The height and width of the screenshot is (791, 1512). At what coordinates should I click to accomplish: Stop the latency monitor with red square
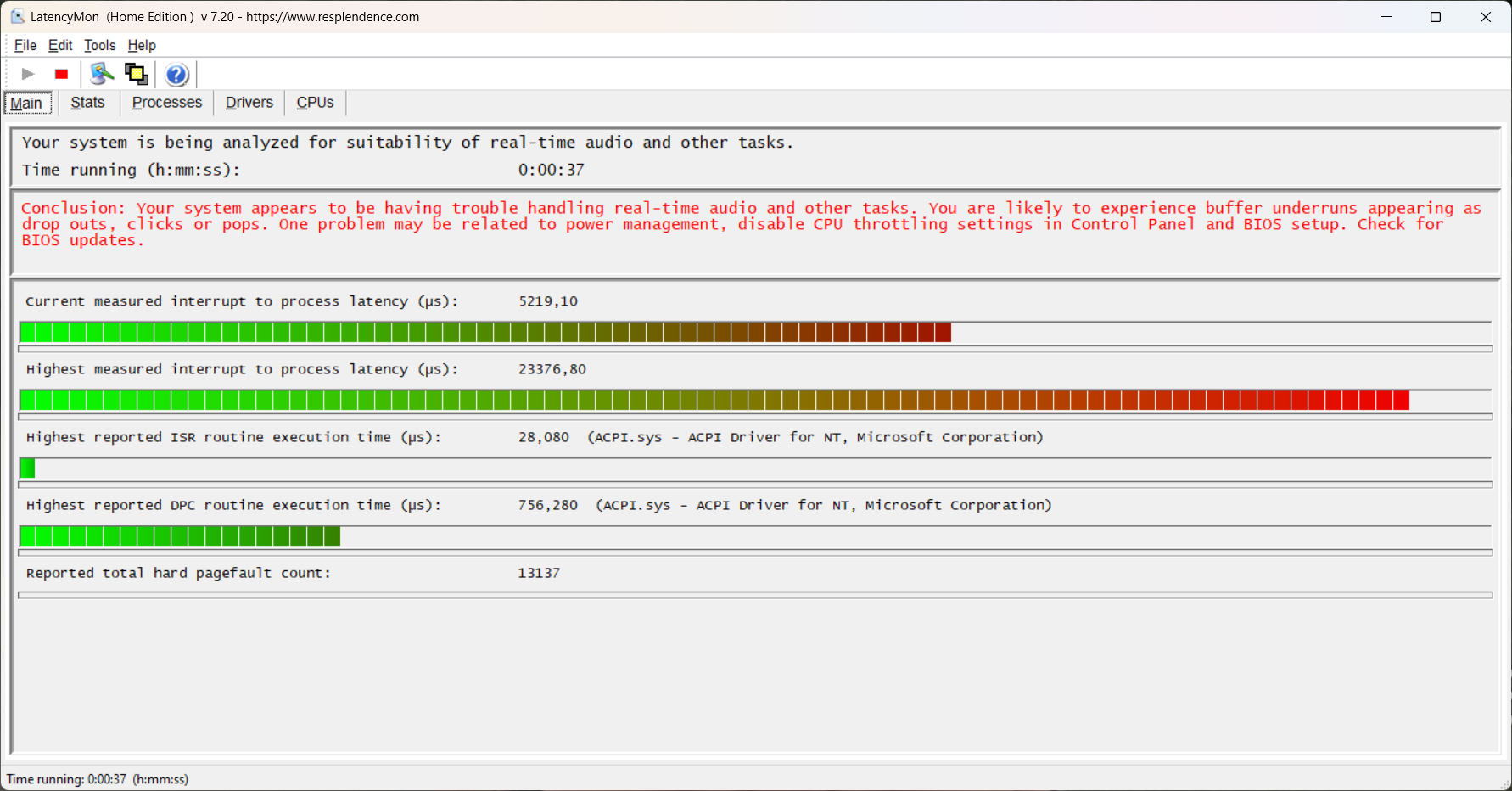click(61, 75)
